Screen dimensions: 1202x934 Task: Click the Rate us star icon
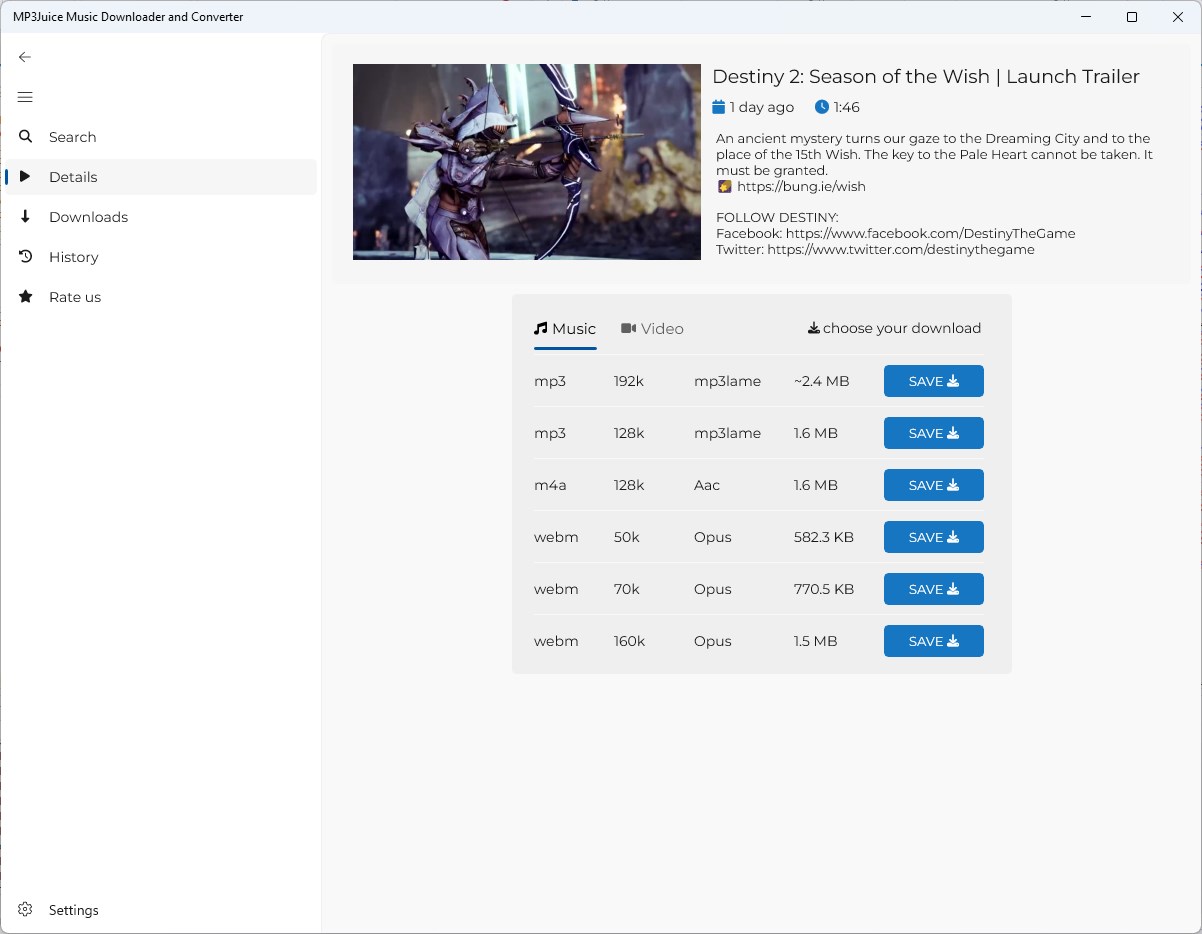[26, 297]
